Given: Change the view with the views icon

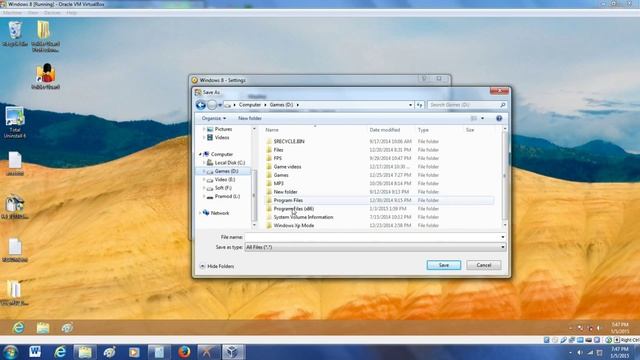Looking at the screenshot, I should [x=473, y=118].
